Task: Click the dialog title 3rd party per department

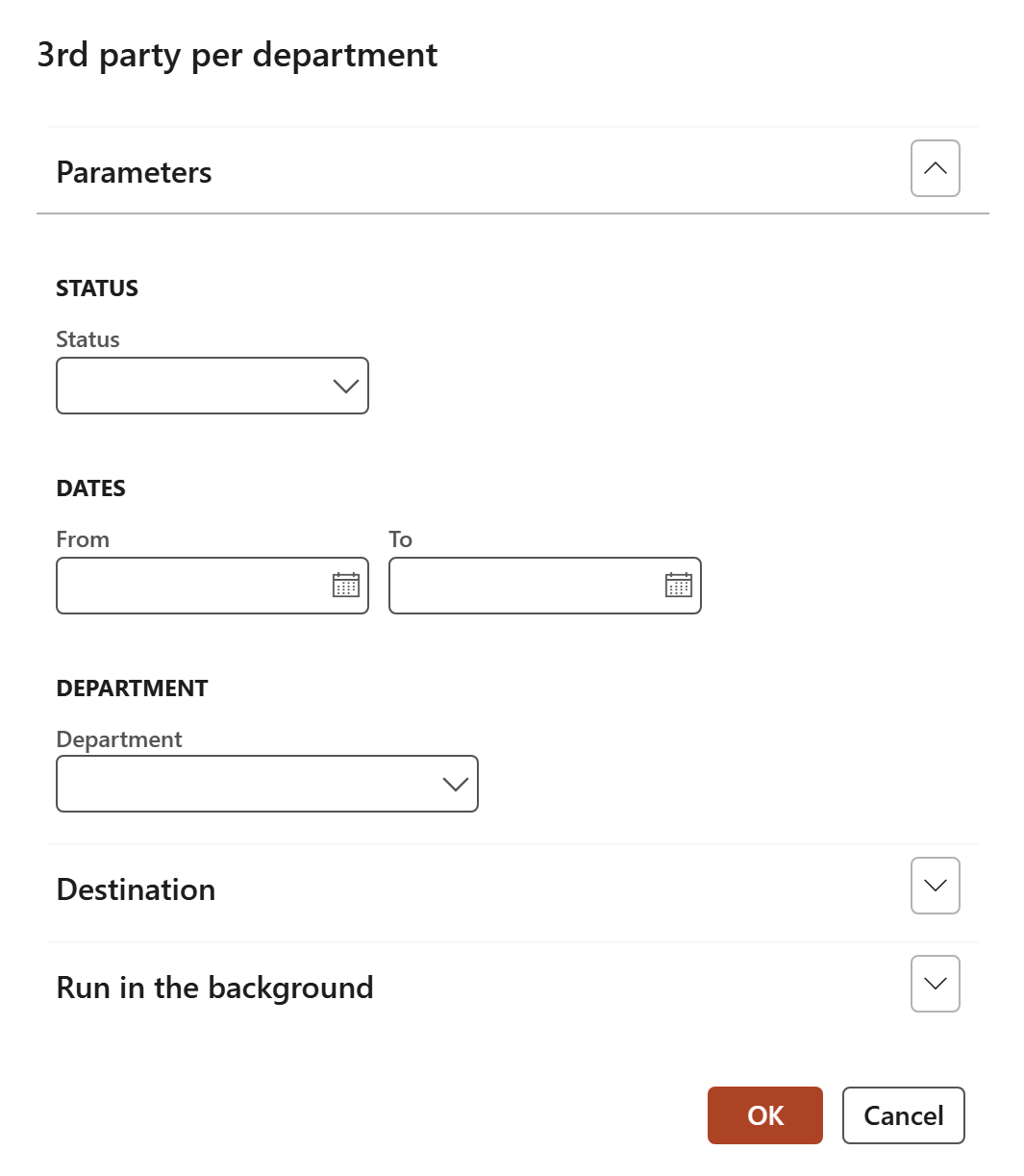Action: (x=237, y=55)
